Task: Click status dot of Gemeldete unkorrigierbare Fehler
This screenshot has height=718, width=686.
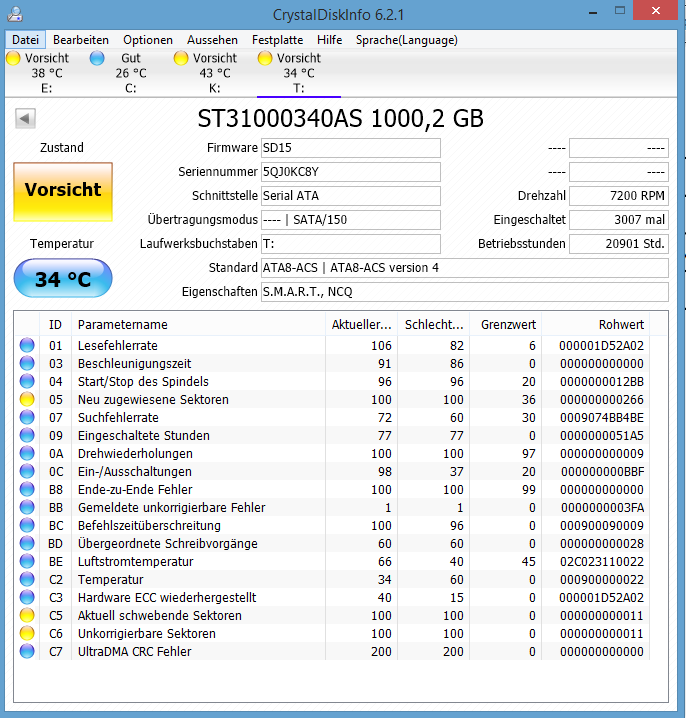Action: (x=27, y=507)
